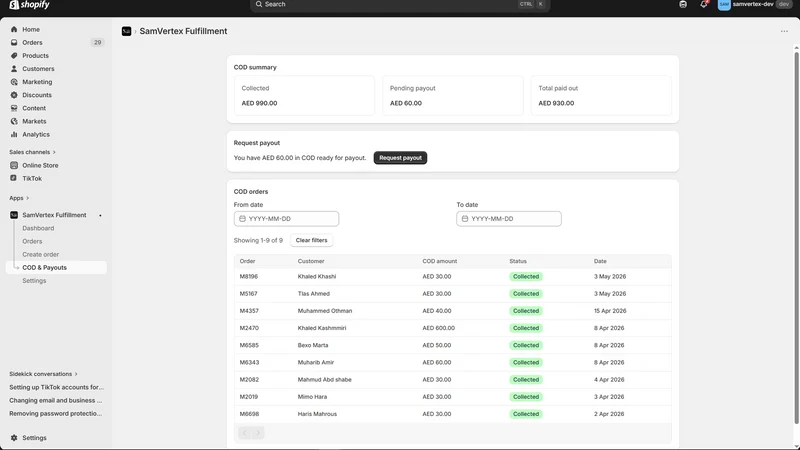Click the samvertex-dev account avatar
The image size is (800, 450).
coord(724,5)
